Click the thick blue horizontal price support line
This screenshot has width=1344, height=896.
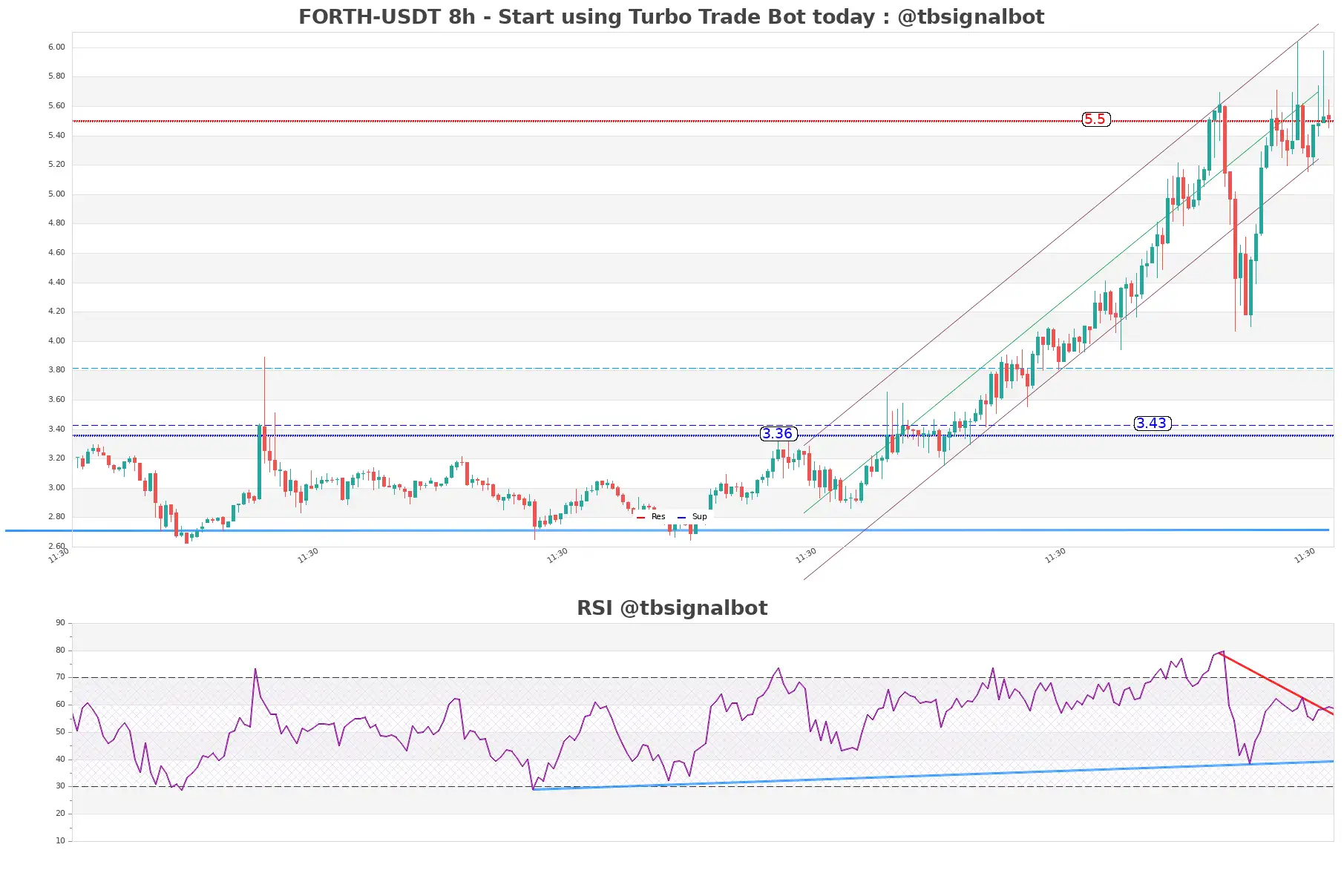tap(667, 530)
